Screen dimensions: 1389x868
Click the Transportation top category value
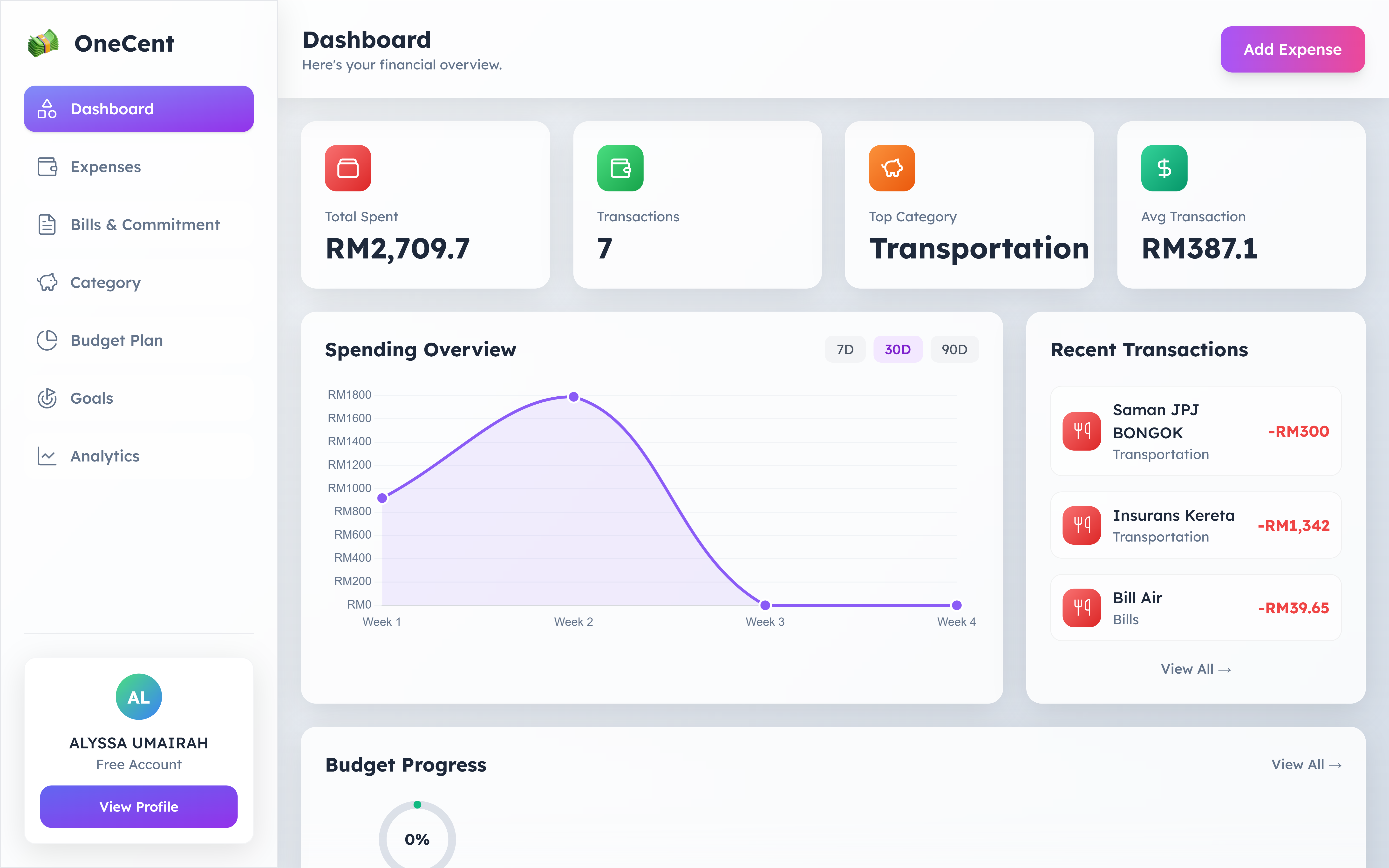979,249
